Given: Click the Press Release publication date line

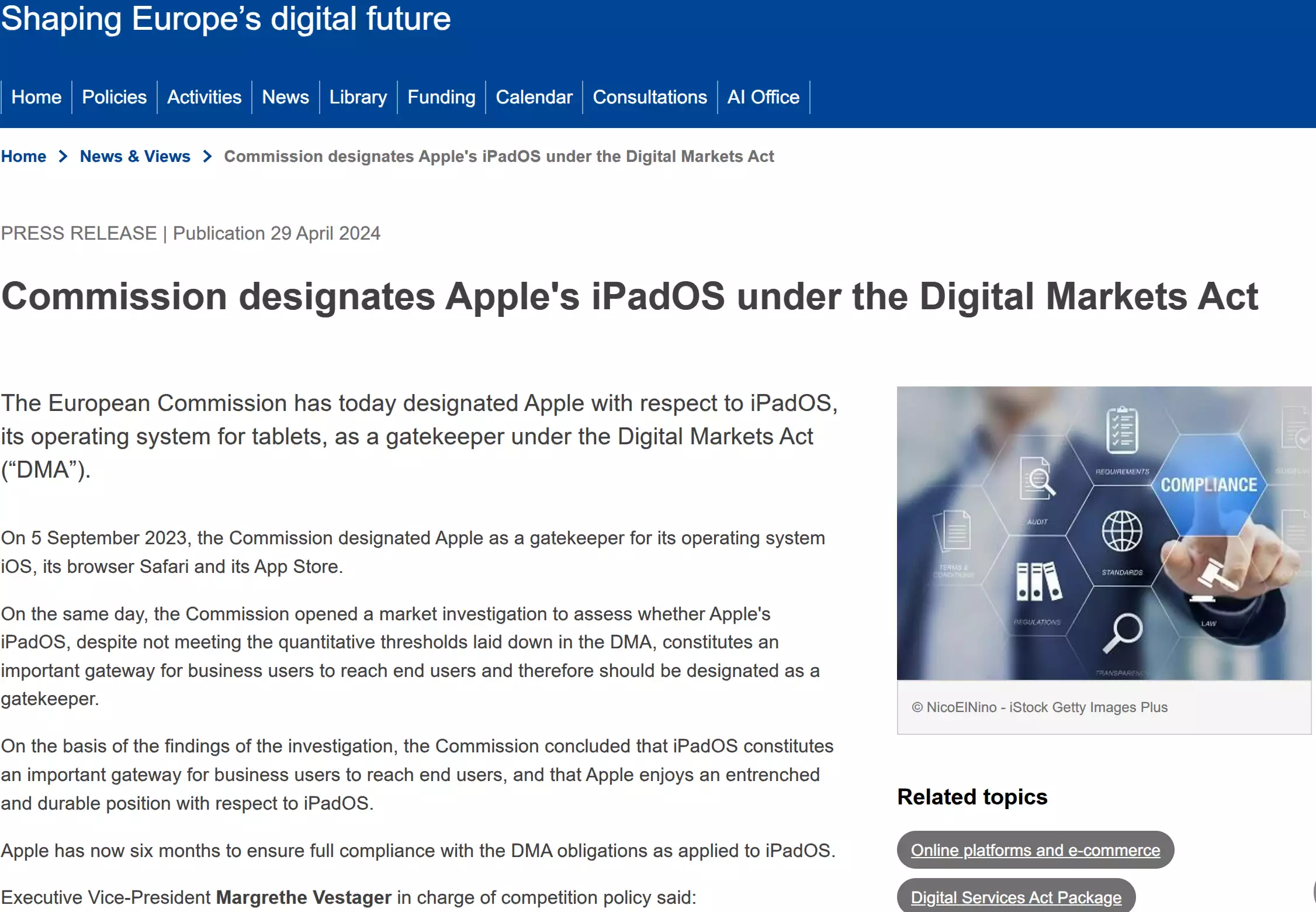Looking at the screenshot, I should [191, 233].
